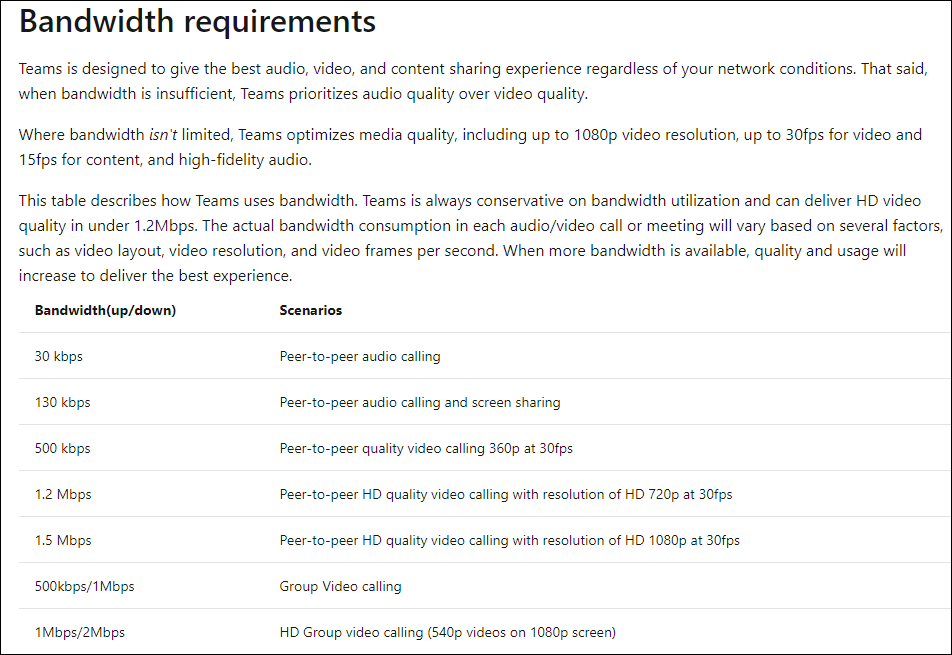Click the 1.2 Mbps bandwidth cell
Screen dimensions: 952x655
click(63, 494)
